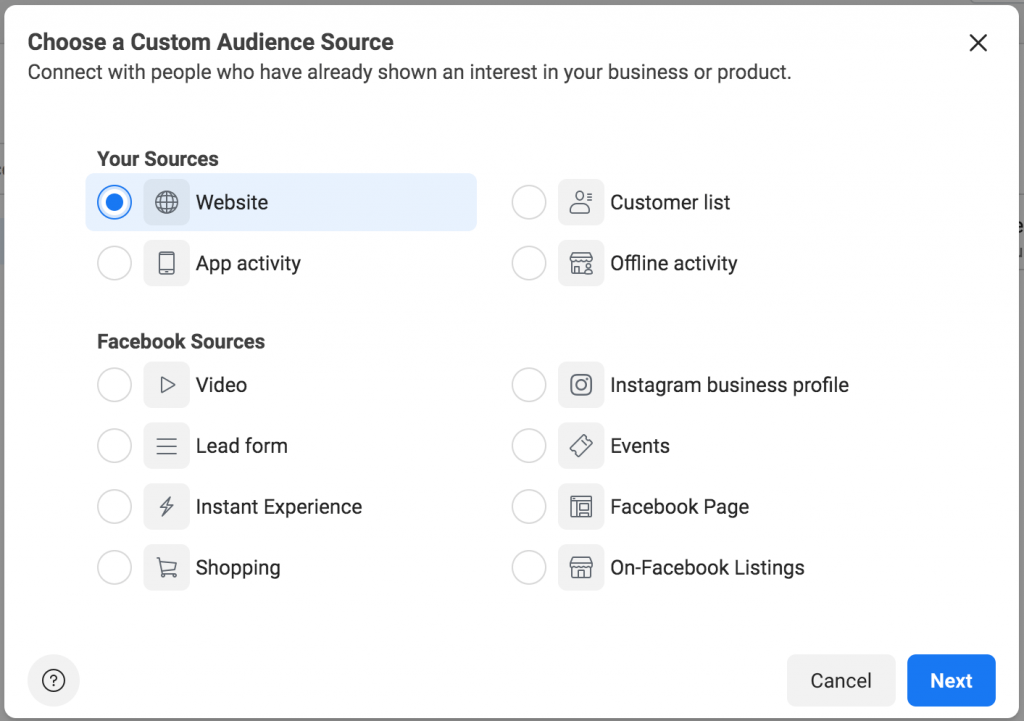The image size is (1024, 721).
Task: Pick the App activity radio option
Action: point(114,263)
